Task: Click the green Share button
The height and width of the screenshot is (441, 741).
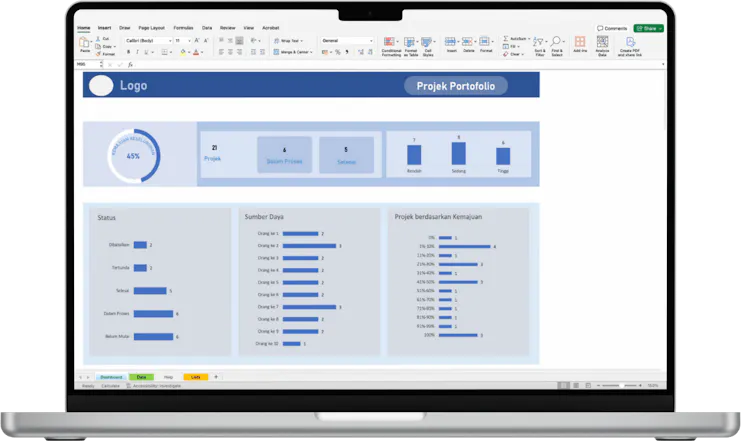Action: click(648, 28)
